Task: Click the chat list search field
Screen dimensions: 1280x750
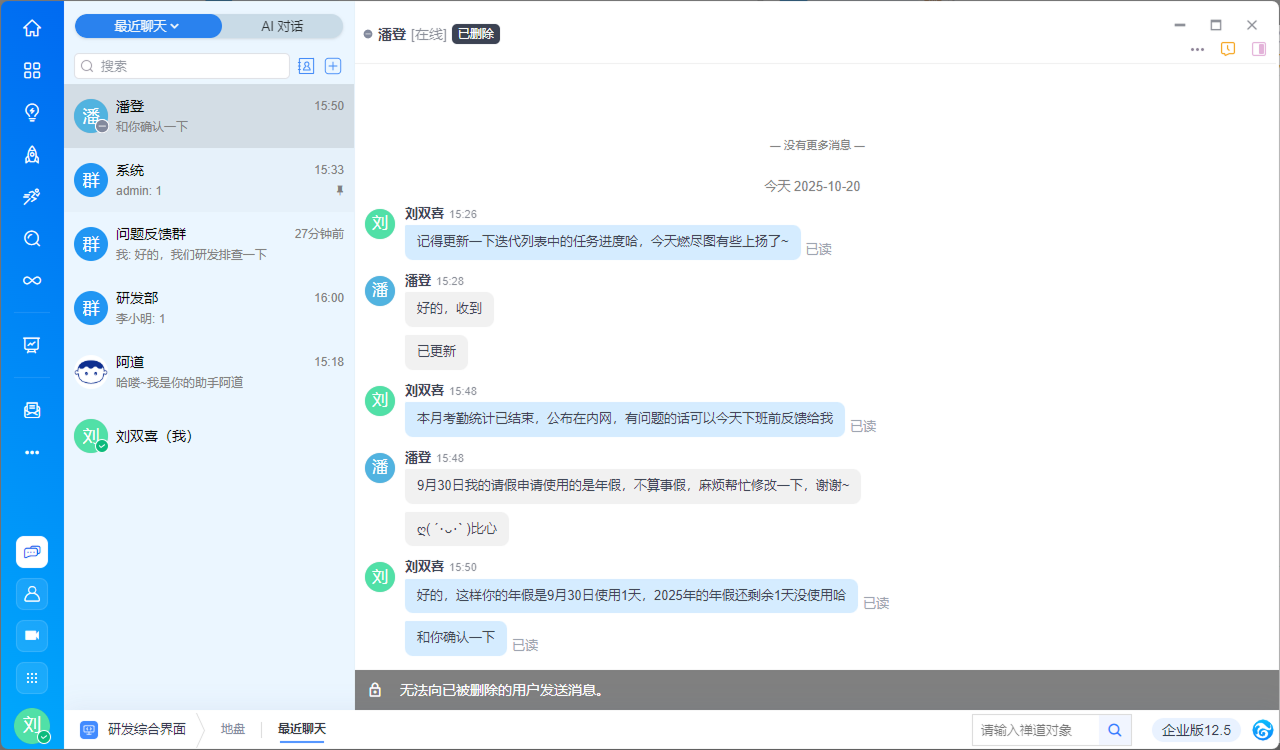Action: (x=182, y=66)
